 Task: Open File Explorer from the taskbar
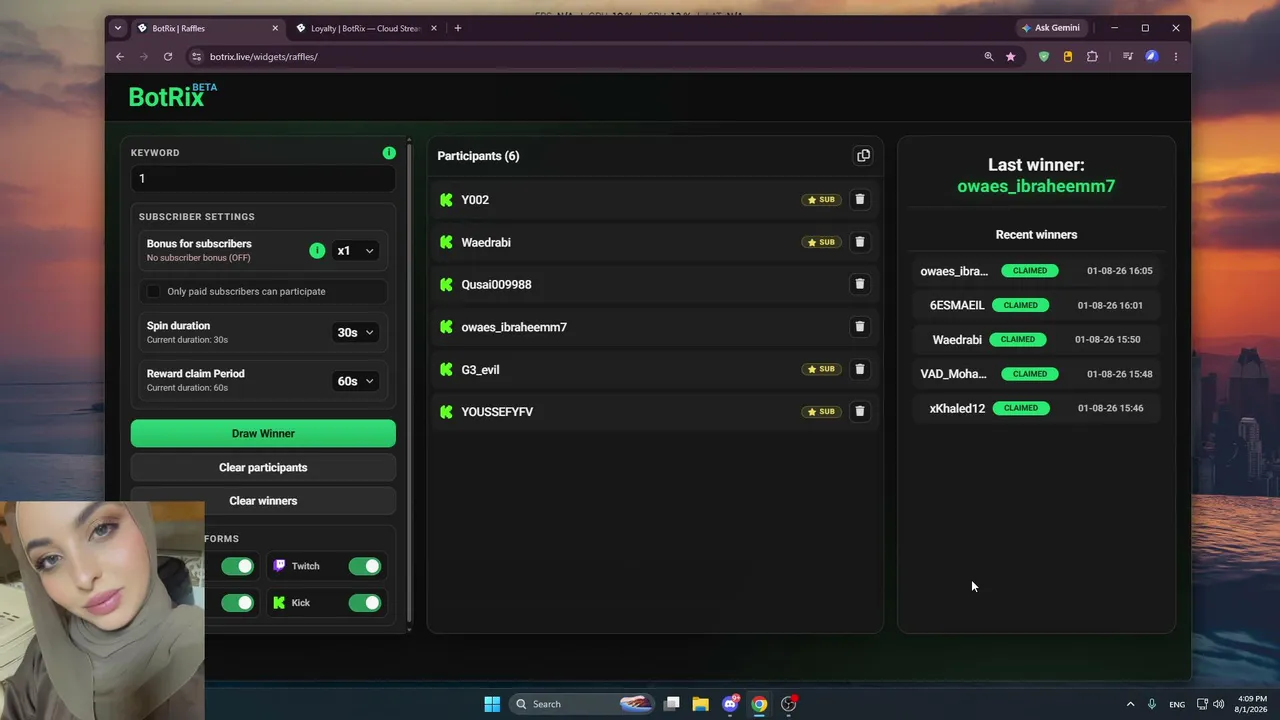700,704
